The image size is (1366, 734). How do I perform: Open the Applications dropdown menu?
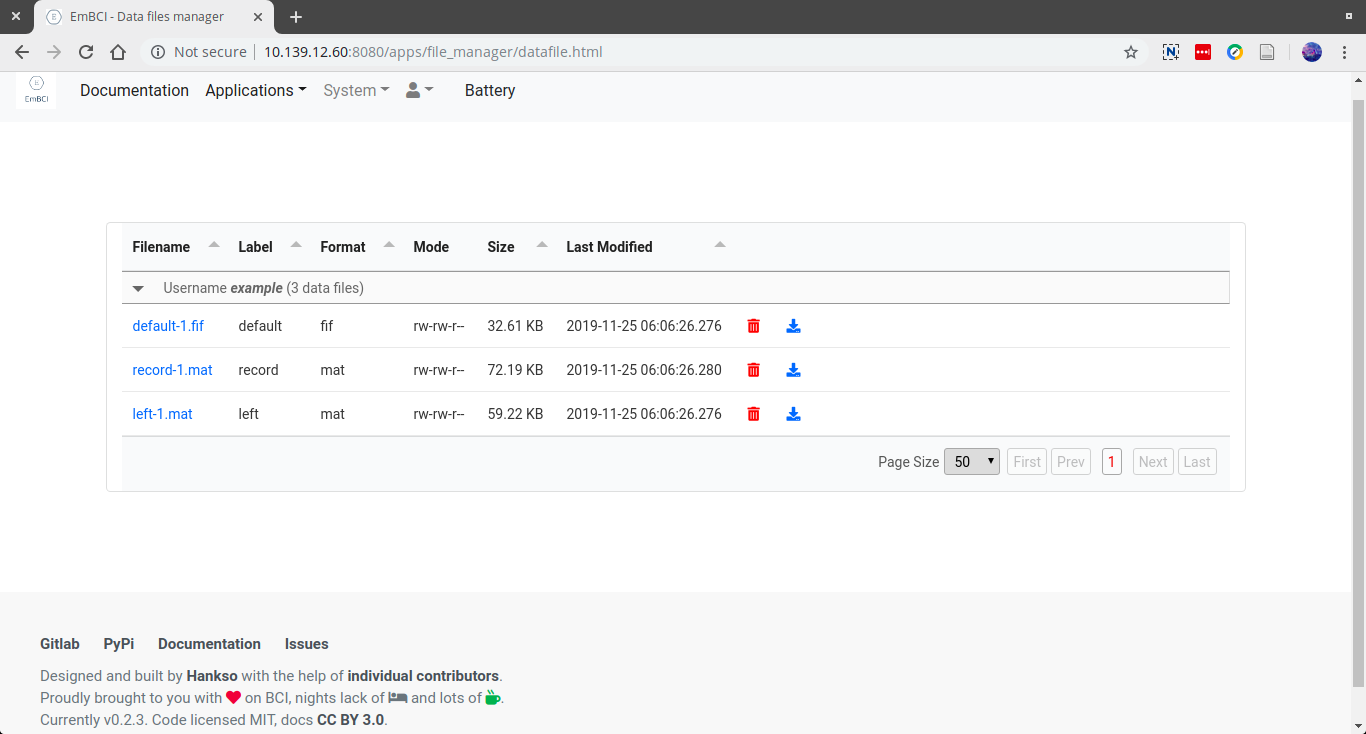[x=256, y=90]
